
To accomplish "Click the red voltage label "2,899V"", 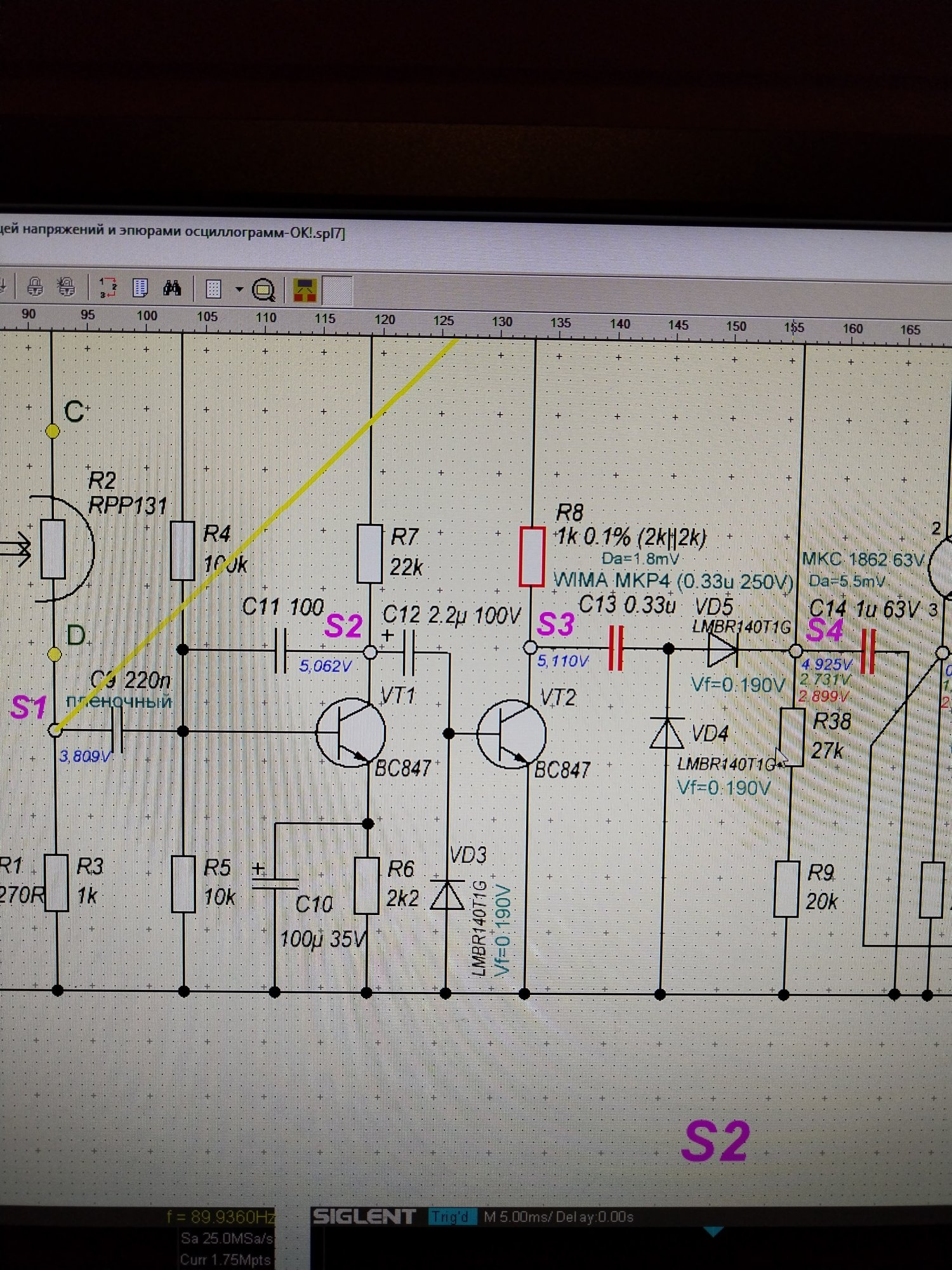I will tap(823, 697).
